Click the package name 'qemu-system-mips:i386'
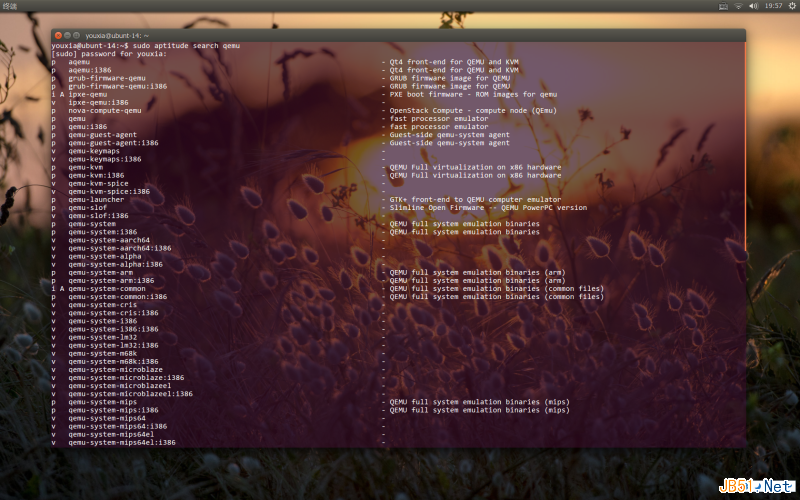The height and width of the screenshot is (500, 800). pyautogui.click(x=113, y=411)
